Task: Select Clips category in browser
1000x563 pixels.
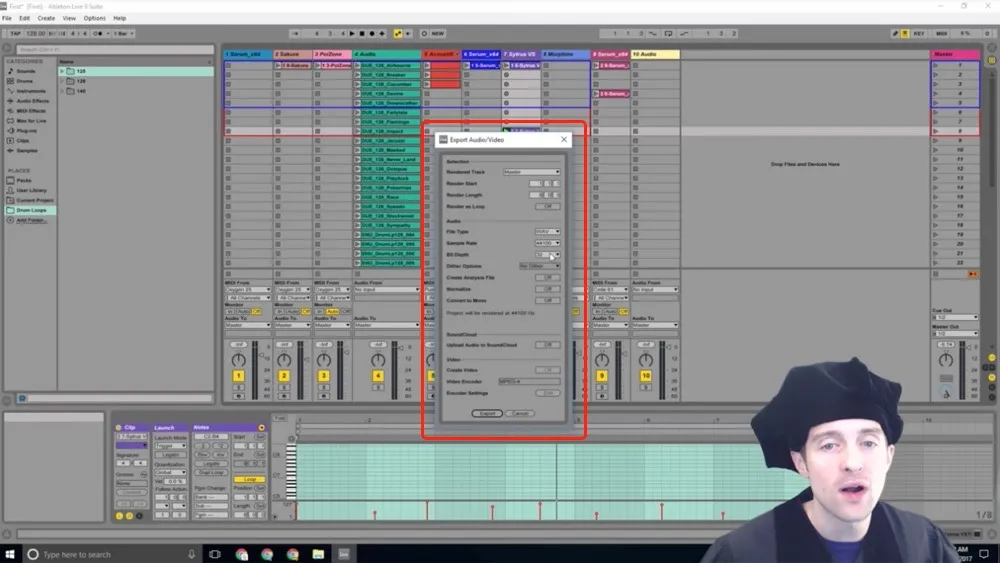Action: [23, 140]
